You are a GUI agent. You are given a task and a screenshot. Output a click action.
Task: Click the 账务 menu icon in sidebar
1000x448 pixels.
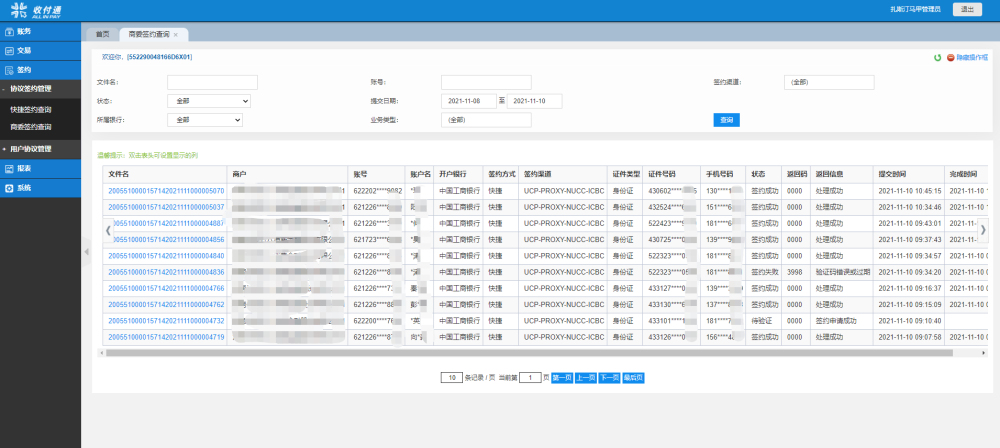tap(9, 31)
